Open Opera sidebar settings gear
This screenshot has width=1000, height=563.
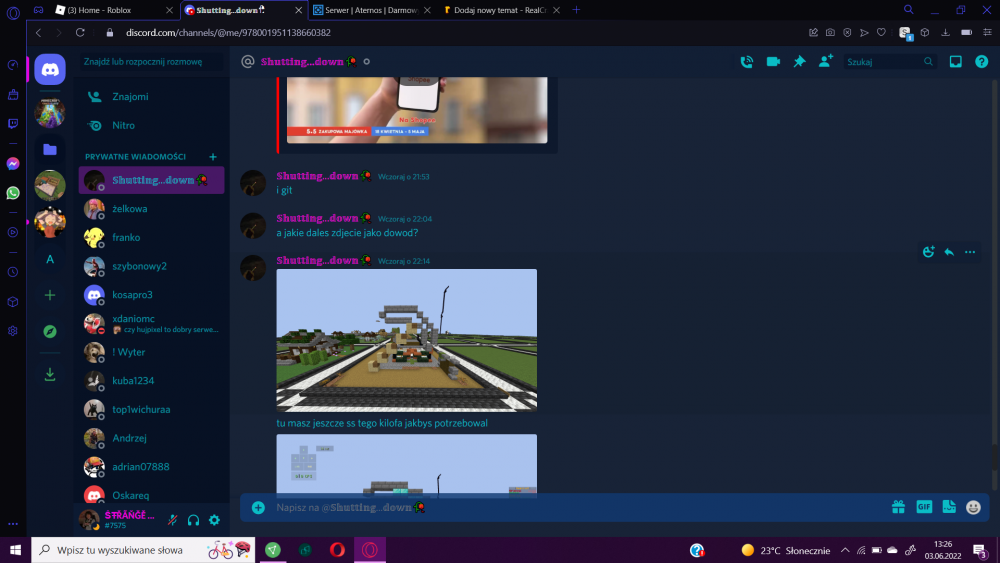click(x=13, y=331)
